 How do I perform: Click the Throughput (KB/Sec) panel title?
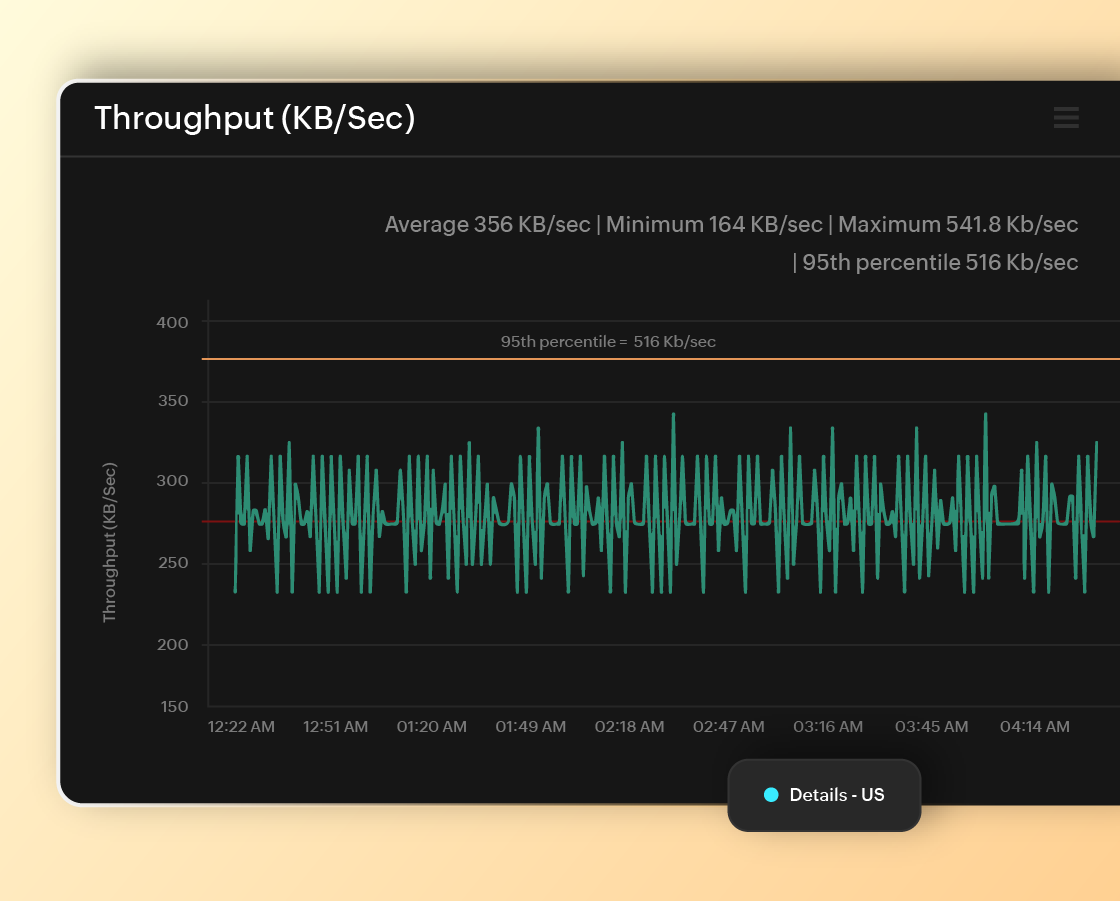tap(254, 118)
